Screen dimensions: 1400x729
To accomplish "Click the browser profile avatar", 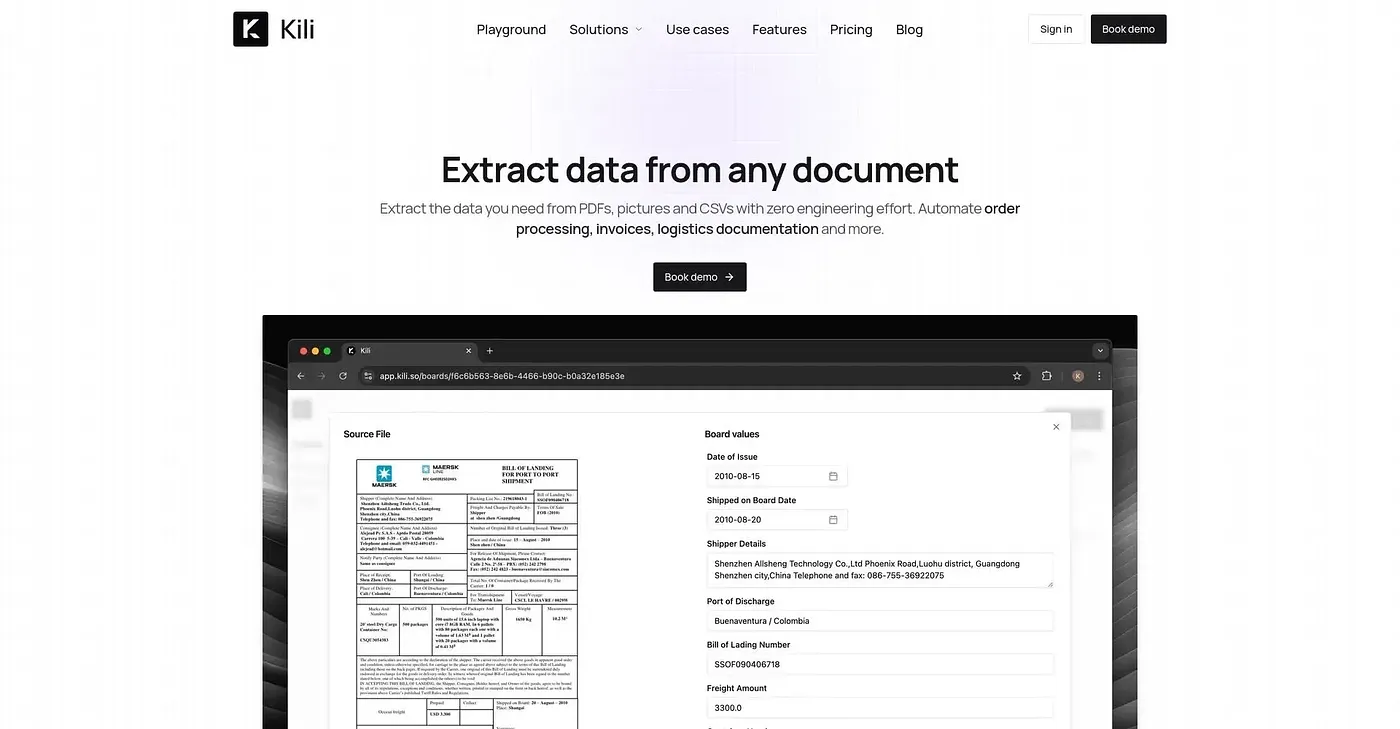I will coord(1078,376).
